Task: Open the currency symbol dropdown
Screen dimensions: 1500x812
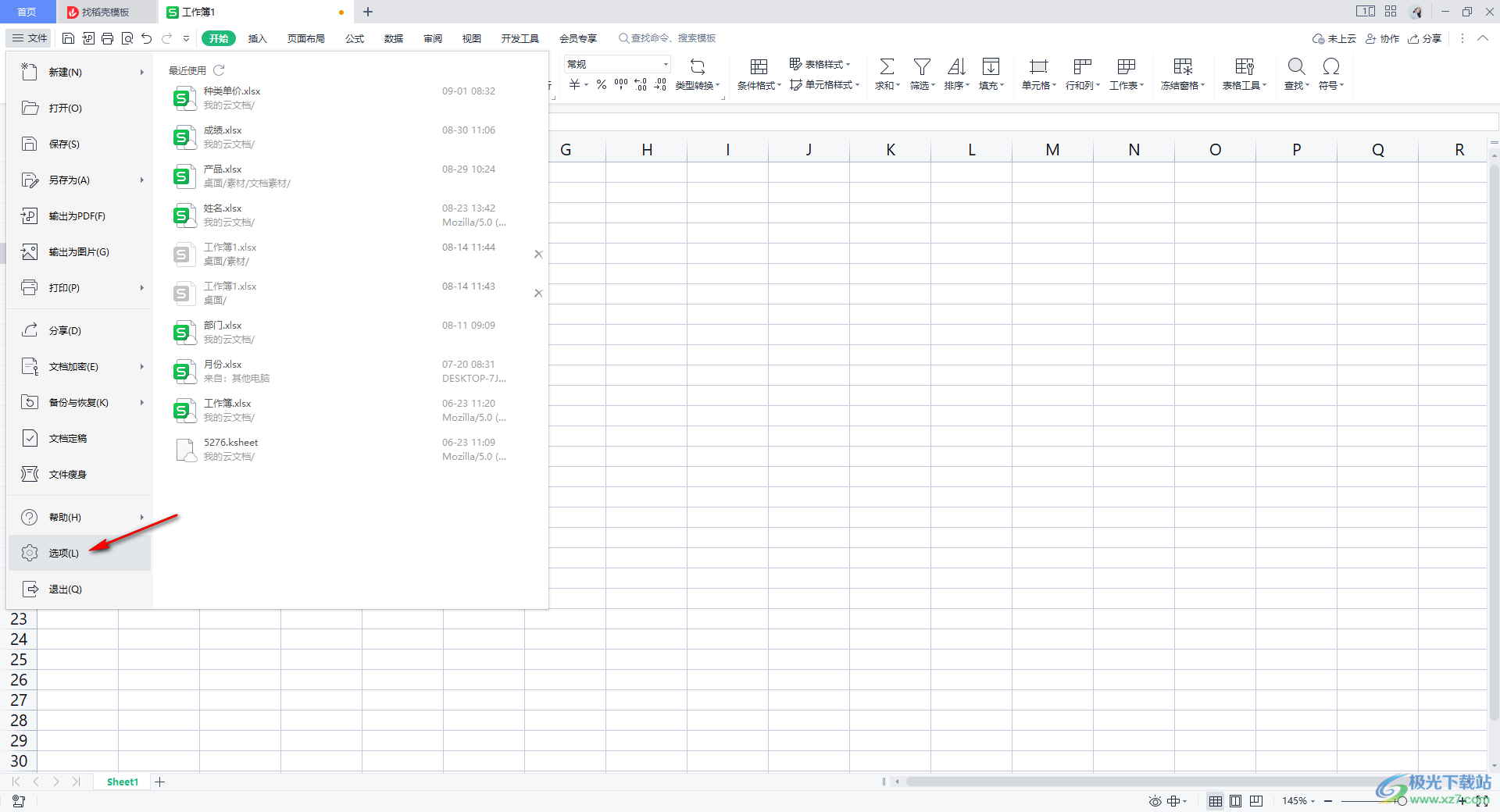Action: [586, 84]
